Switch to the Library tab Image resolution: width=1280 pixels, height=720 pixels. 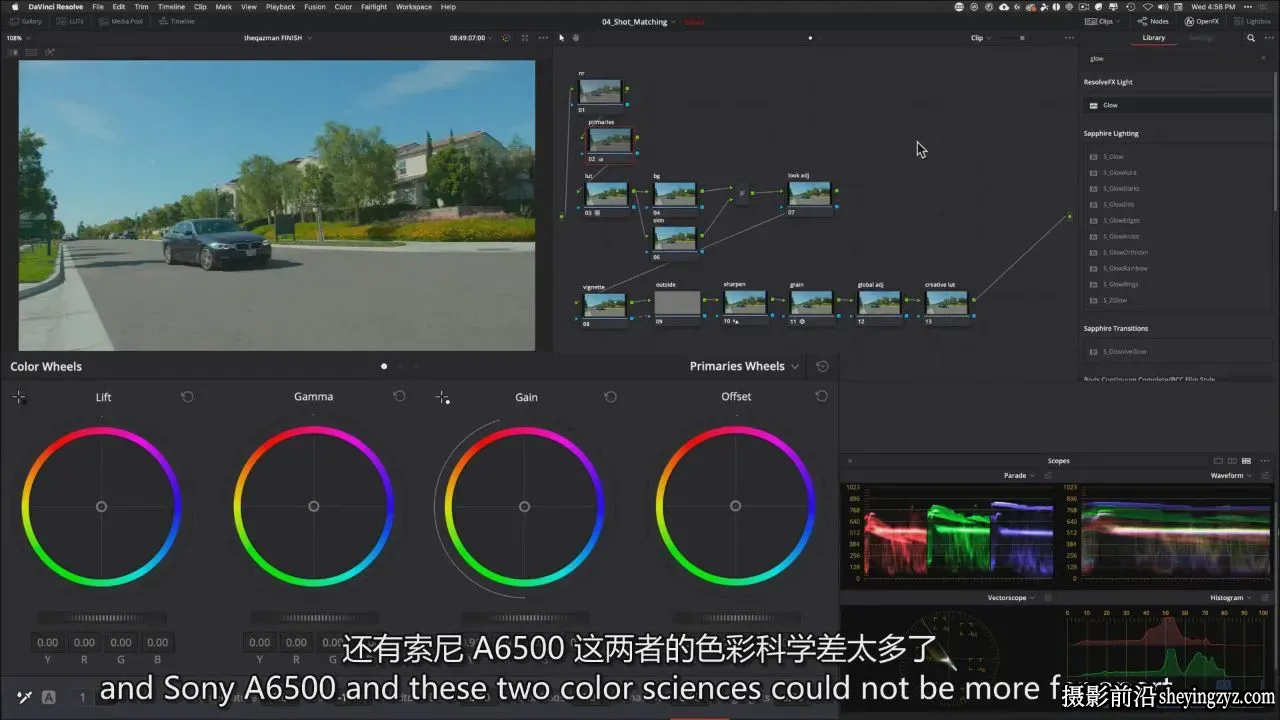click(1154, 38)
